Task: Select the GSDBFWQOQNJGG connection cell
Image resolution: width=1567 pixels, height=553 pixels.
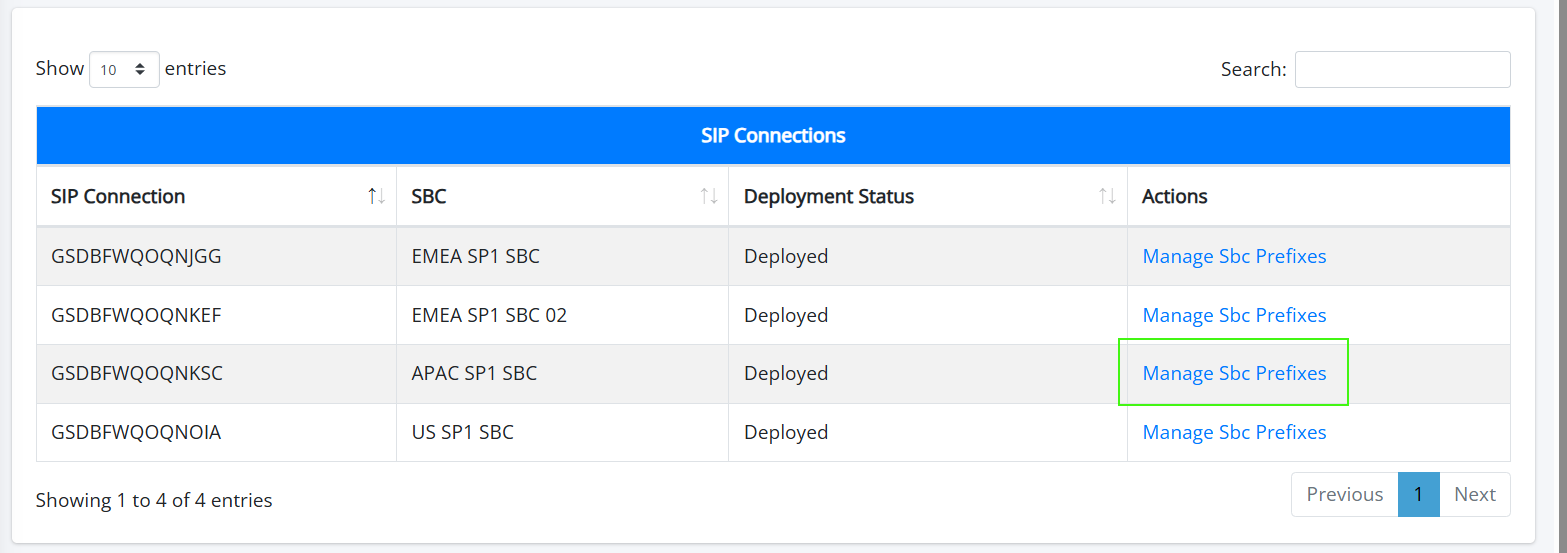Action: pos(216,256)
